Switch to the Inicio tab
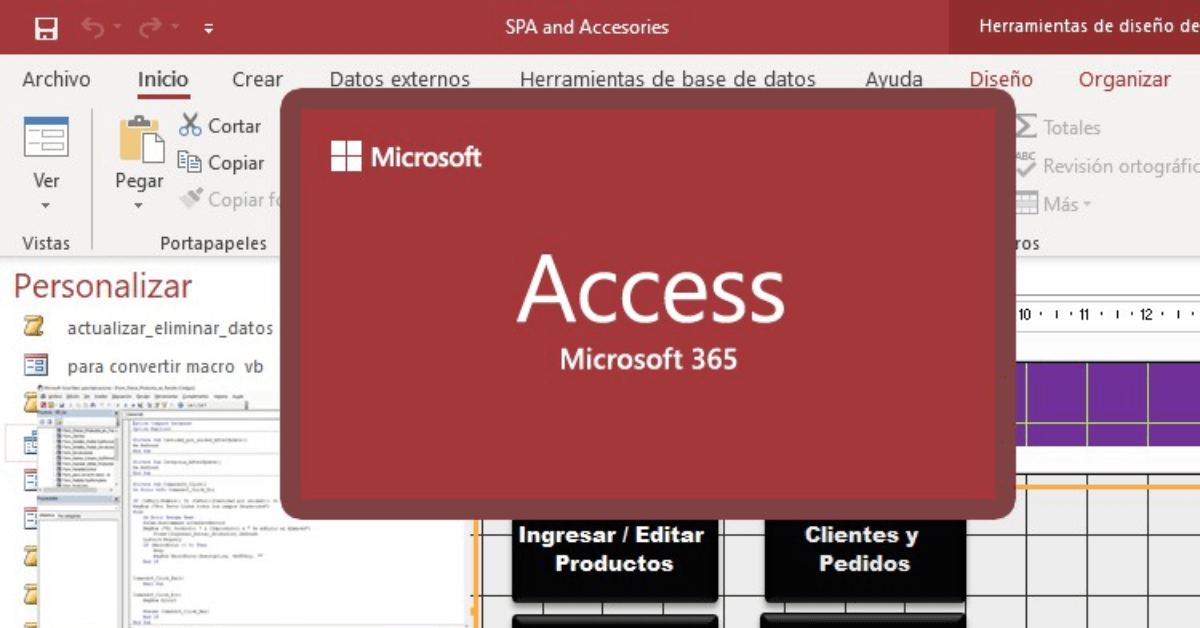 [x=163, y=80]
